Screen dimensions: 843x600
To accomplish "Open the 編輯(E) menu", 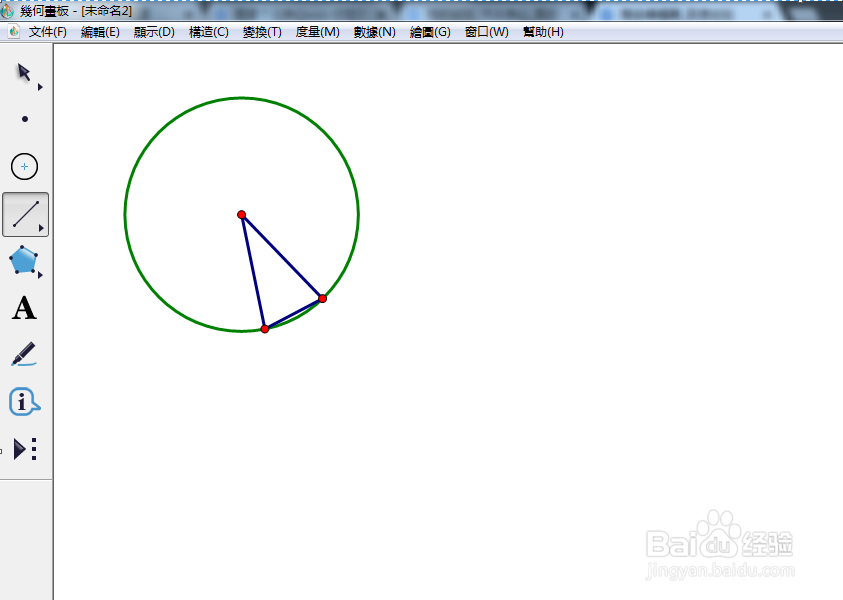I will tap(100, 32).
